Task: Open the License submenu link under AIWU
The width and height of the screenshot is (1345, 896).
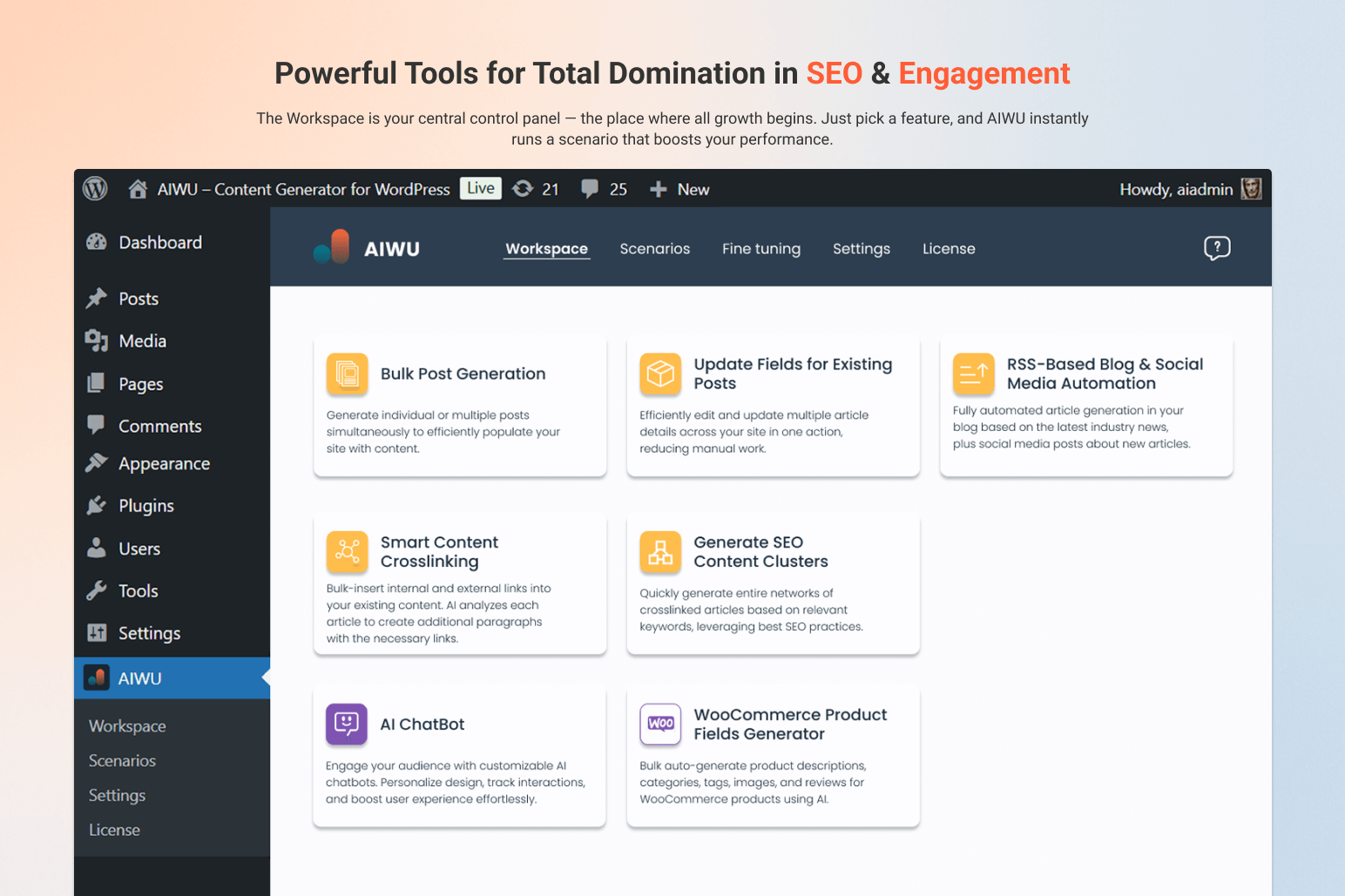Action: point(114,830)
